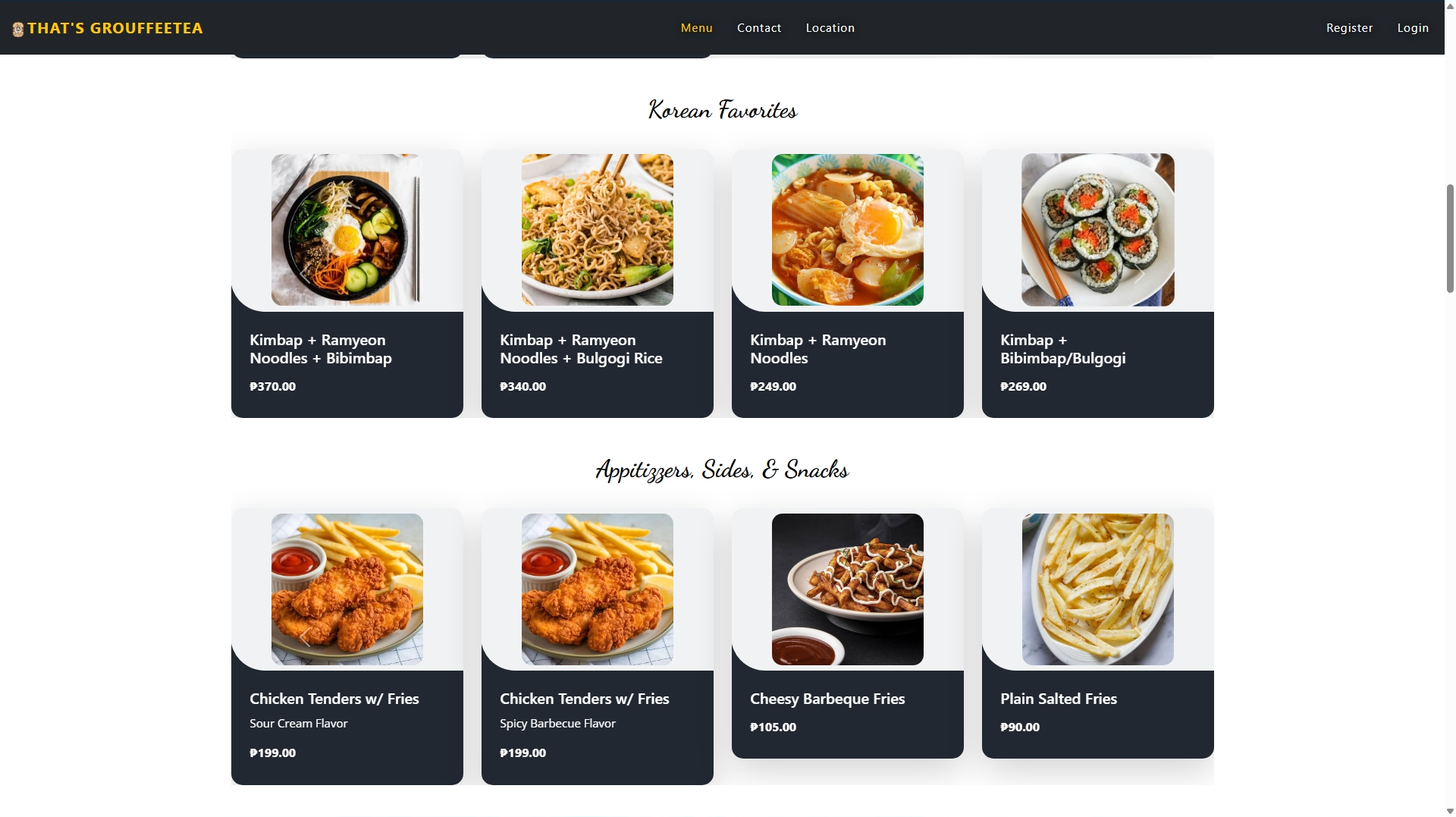Click the scrollbar down arrow

1450,811
